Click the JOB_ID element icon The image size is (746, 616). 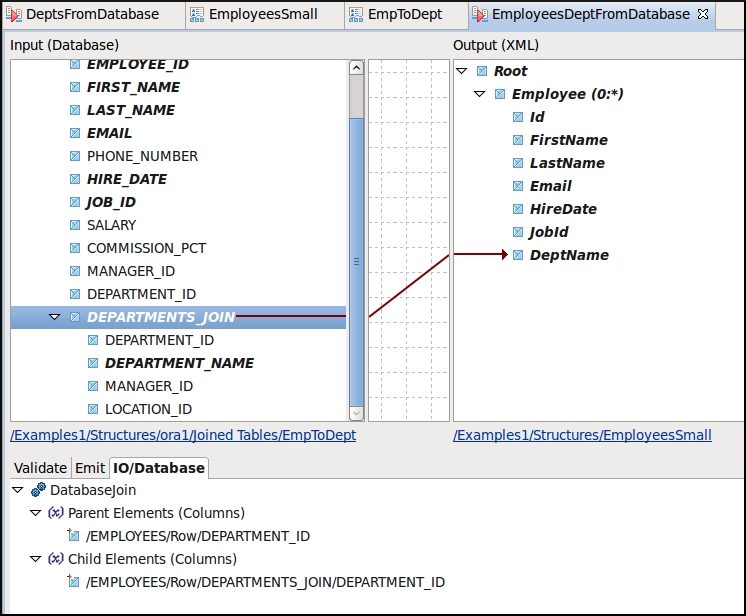coord(75,202)
